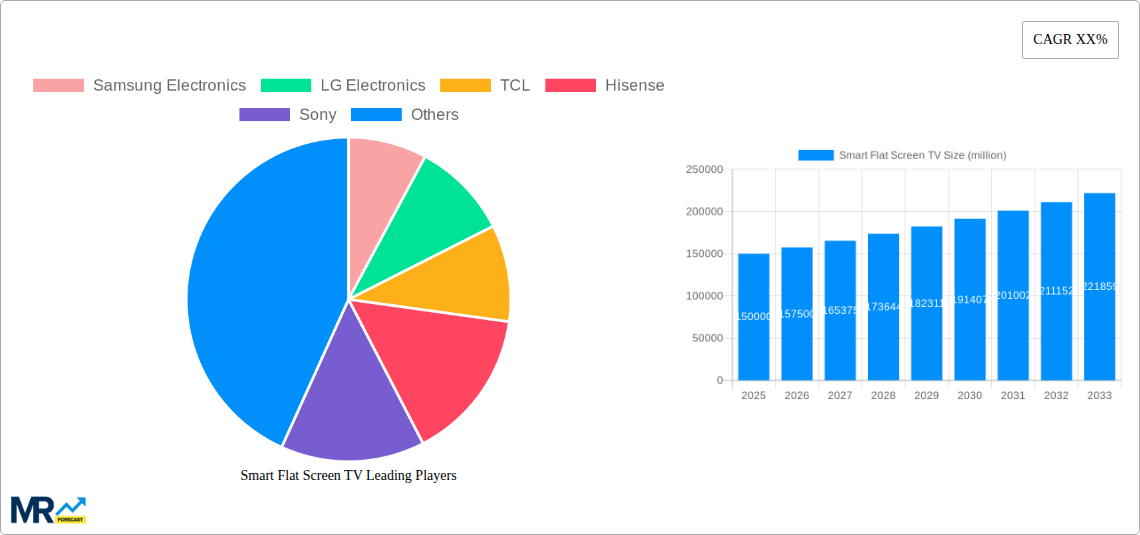
Task: Click the MR Forecast logo
Action: (49, 510)
